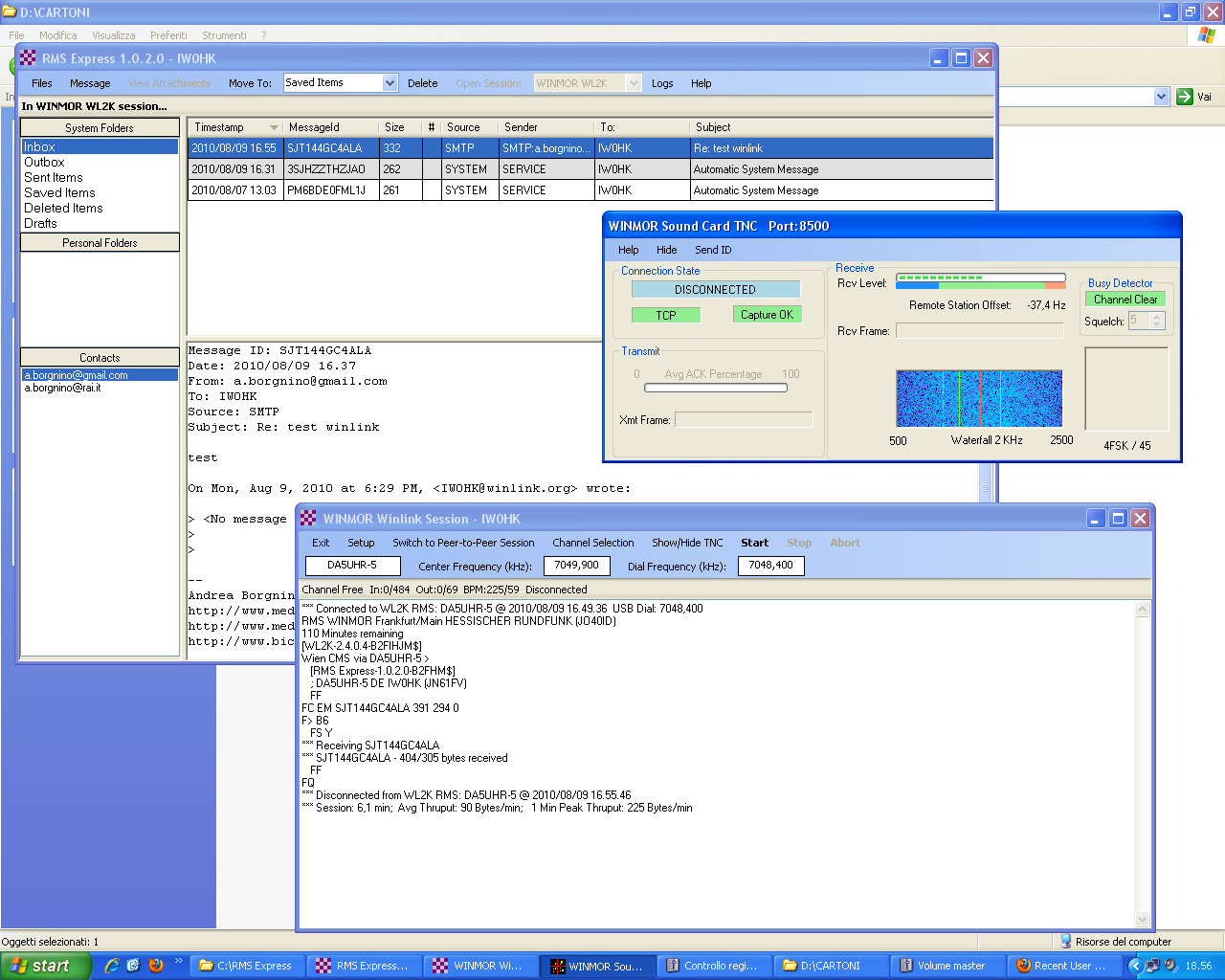Click Send ID in WINMOR TNC
This screenshot has height=980, width=1225.
coord(713,250)
